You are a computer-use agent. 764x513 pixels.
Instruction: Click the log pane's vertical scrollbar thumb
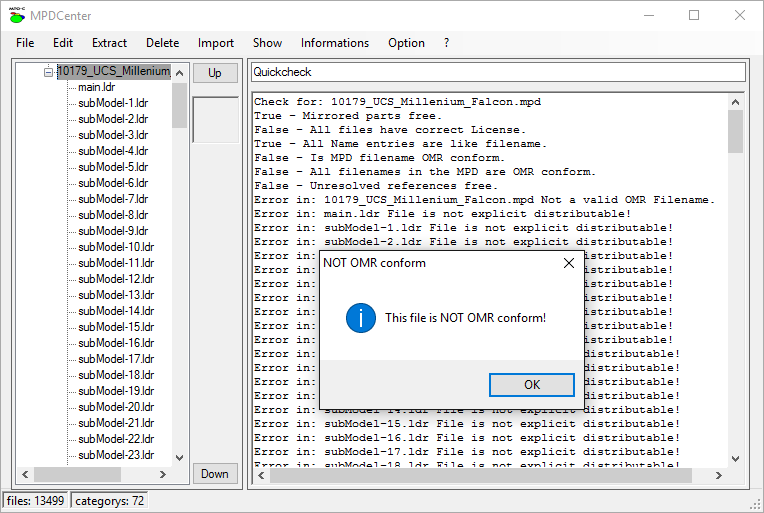pos(735,132)
